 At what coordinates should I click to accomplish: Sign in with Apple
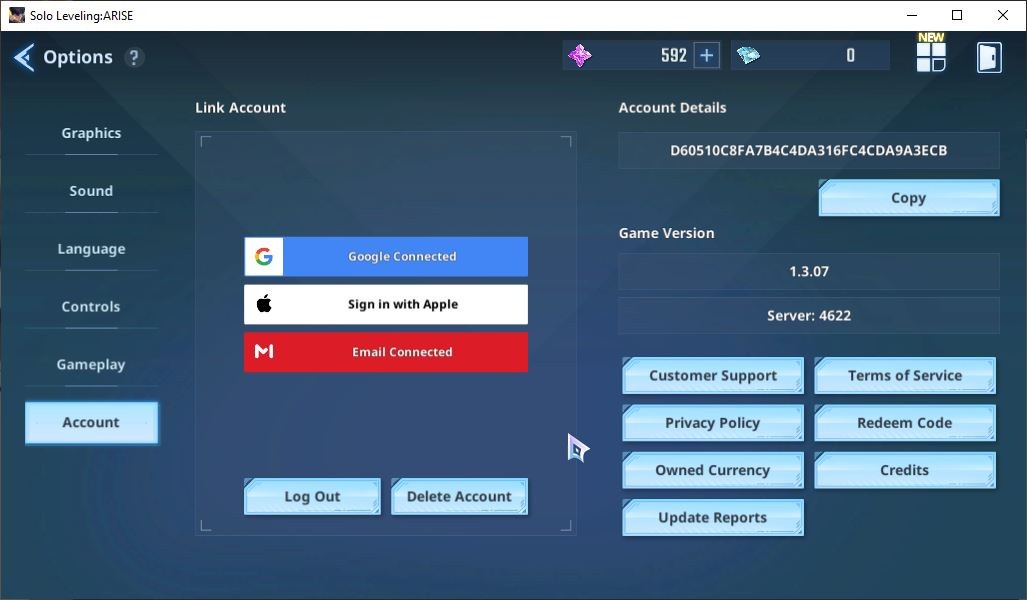[386, 304]
